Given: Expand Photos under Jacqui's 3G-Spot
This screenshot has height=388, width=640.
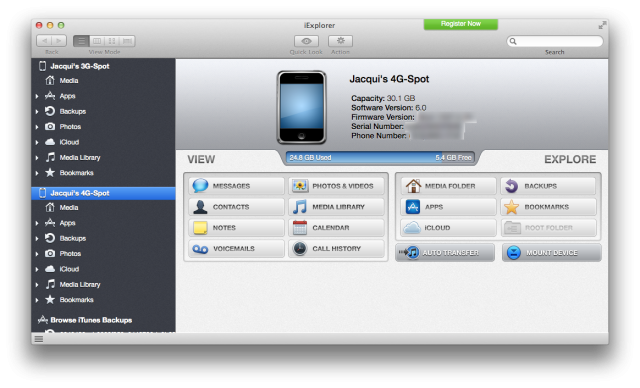Looking at the screenshot, I should coord(37,127).
